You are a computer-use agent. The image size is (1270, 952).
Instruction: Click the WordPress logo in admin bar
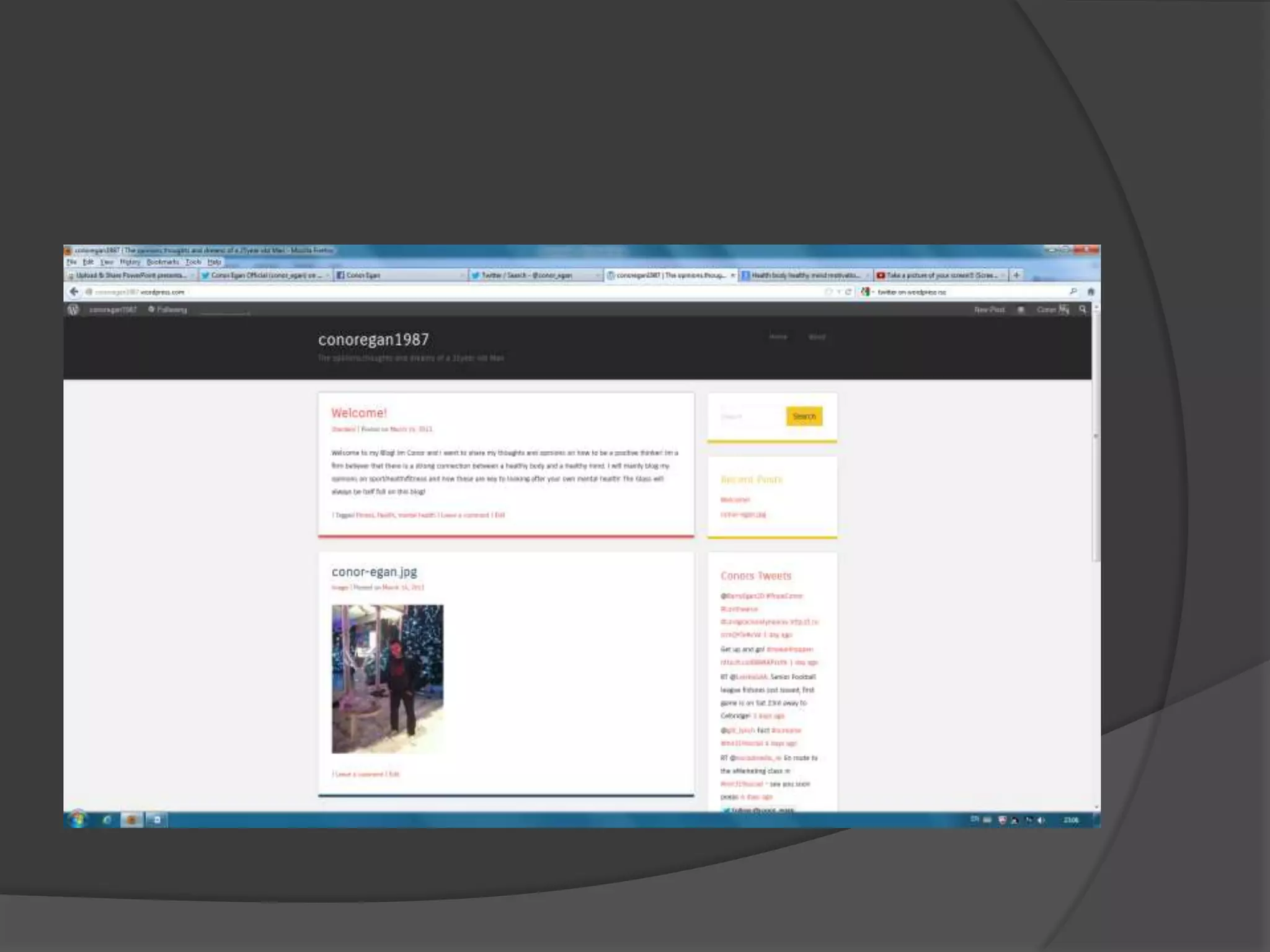(73, 309)
